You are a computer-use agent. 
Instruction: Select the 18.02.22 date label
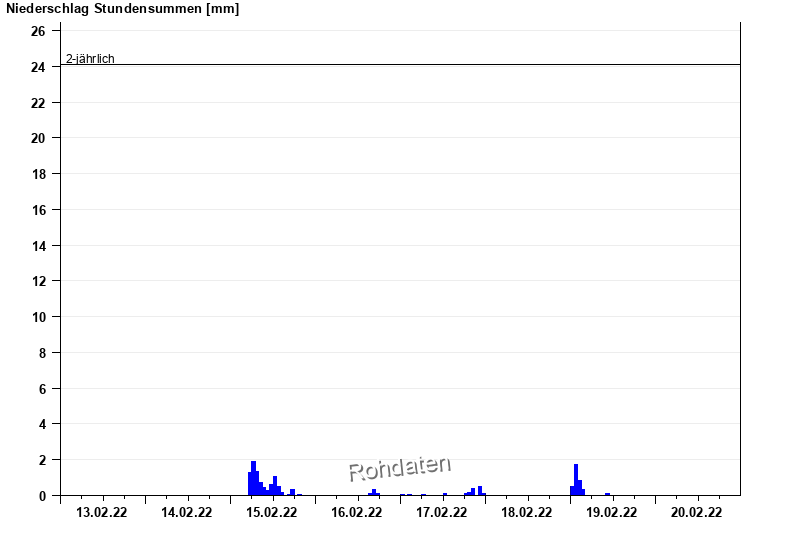pos(527,513)
